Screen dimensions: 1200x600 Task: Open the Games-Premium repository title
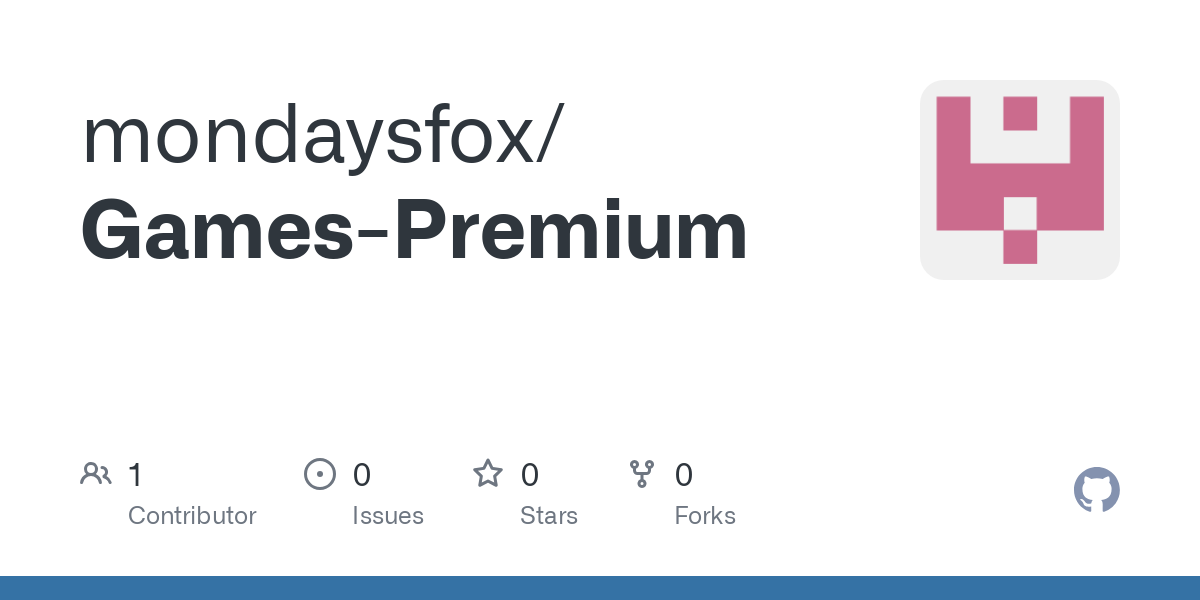[414, 231]
